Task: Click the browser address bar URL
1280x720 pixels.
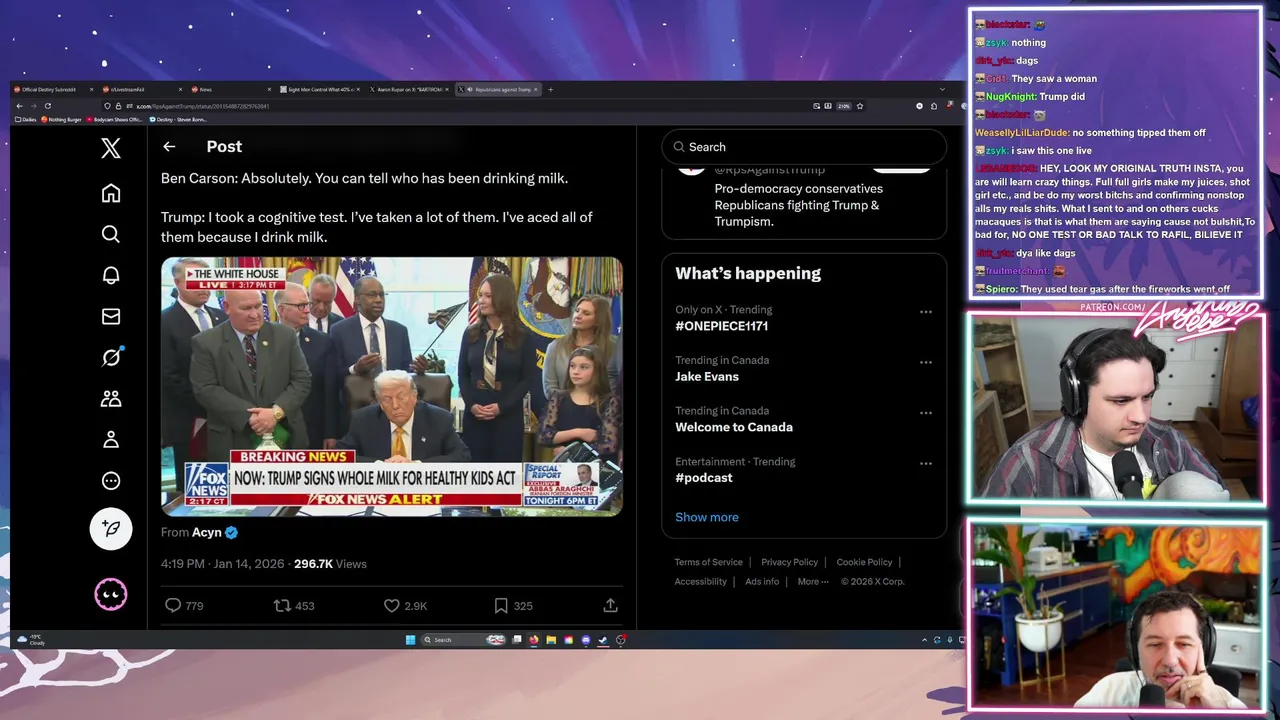Action: coord(205,106)
